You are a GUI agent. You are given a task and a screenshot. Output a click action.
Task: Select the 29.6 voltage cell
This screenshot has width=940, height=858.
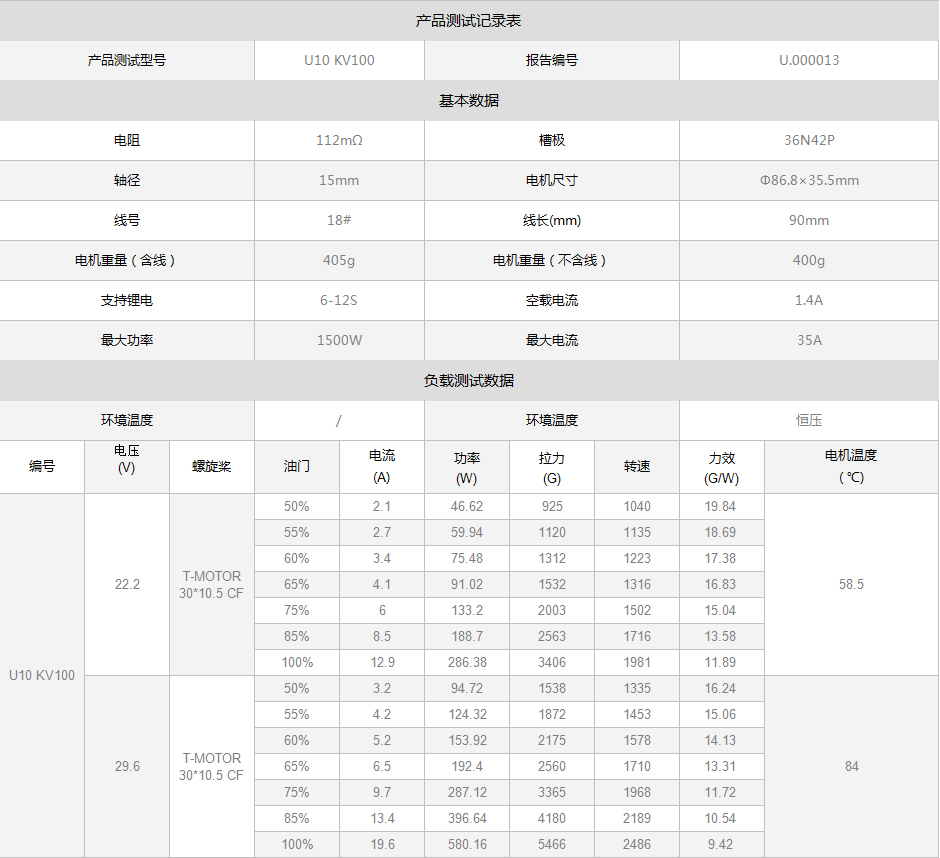click(127, 766)
